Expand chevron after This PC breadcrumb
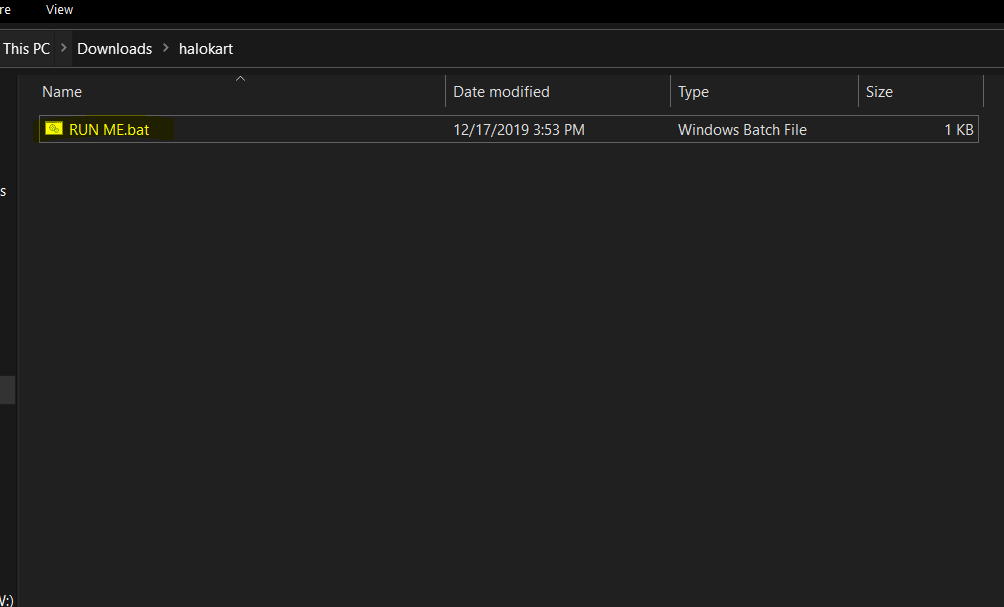Viewport: 1004px width, 607px height. tap(64, 48)
